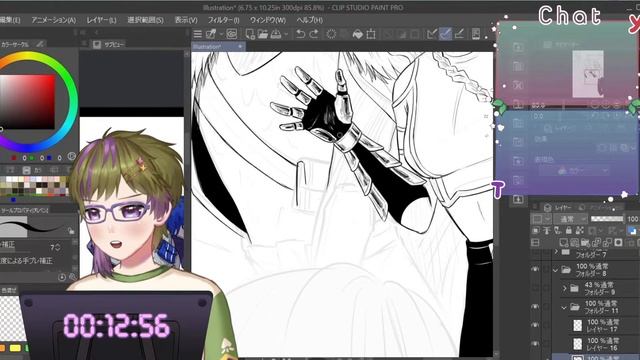Open the command bar hamburger menu

(x=198, y=34)
